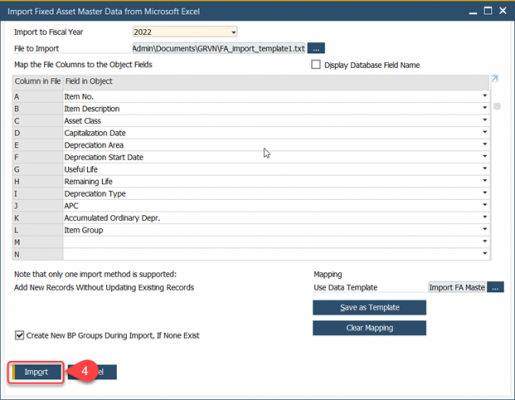The width and height of the screenshot is (515, 400).
Task: Expand the Item No. field mapping dropdown
Action: pos(485,96)
